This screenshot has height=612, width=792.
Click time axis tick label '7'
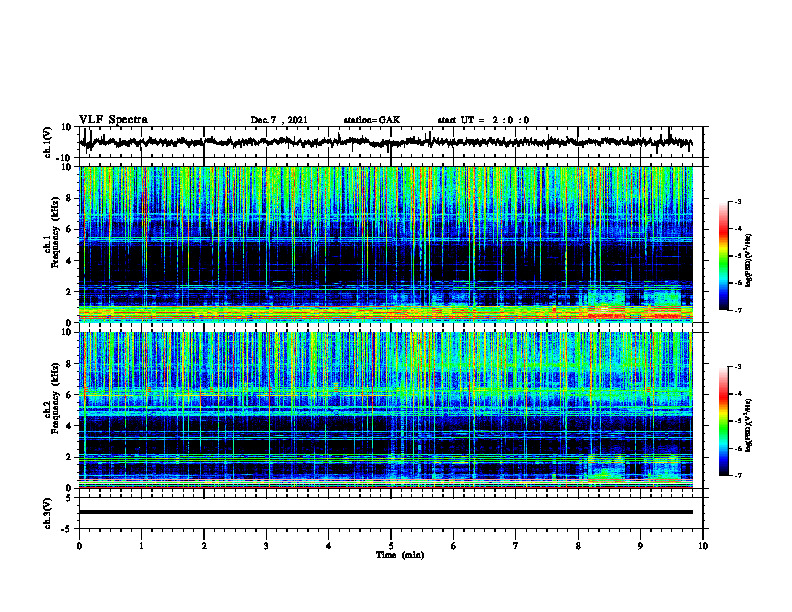point(516,546)
